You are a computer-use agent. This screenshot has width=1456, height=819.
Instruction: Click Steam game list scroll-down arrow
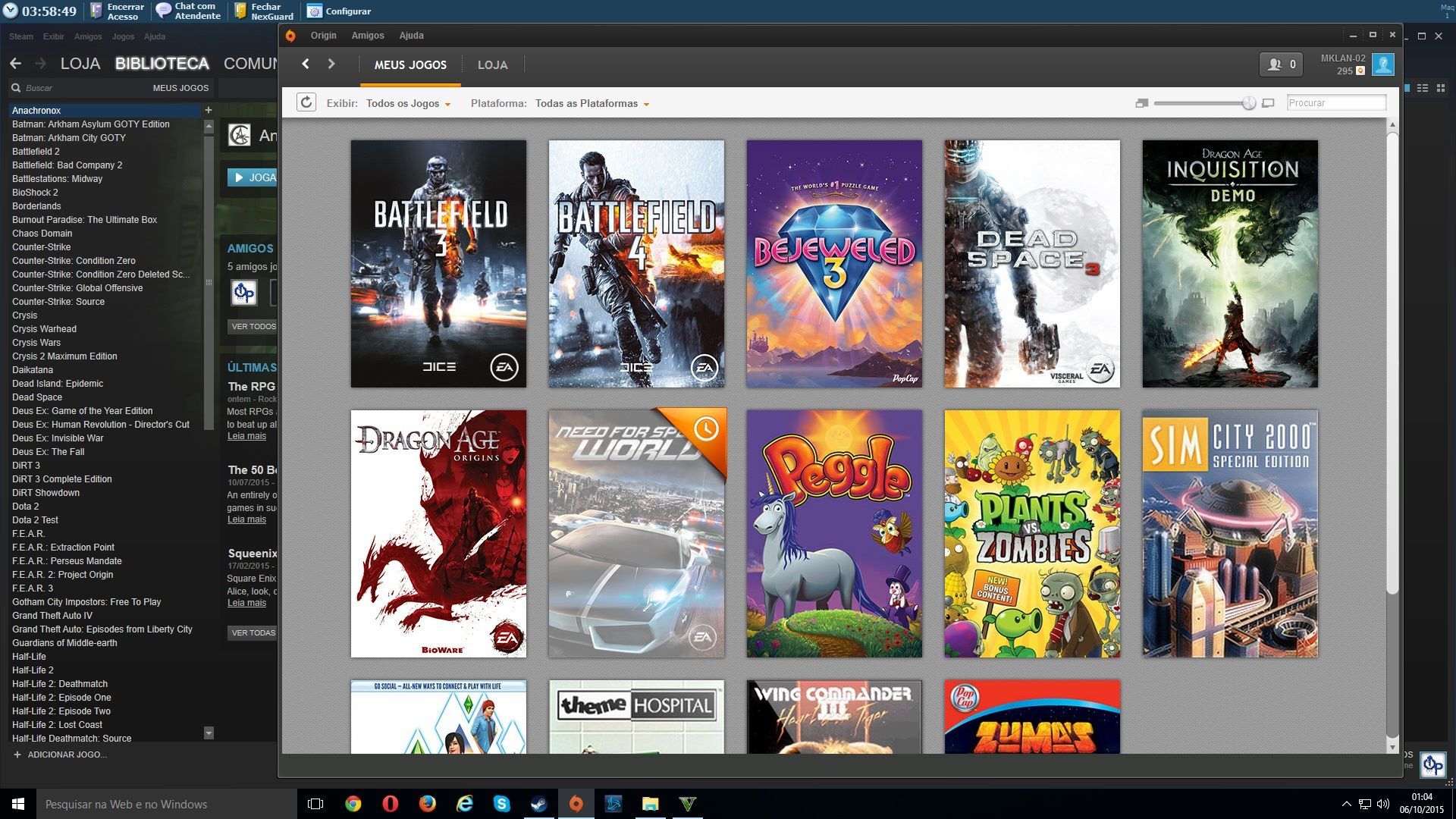[209, 733]
